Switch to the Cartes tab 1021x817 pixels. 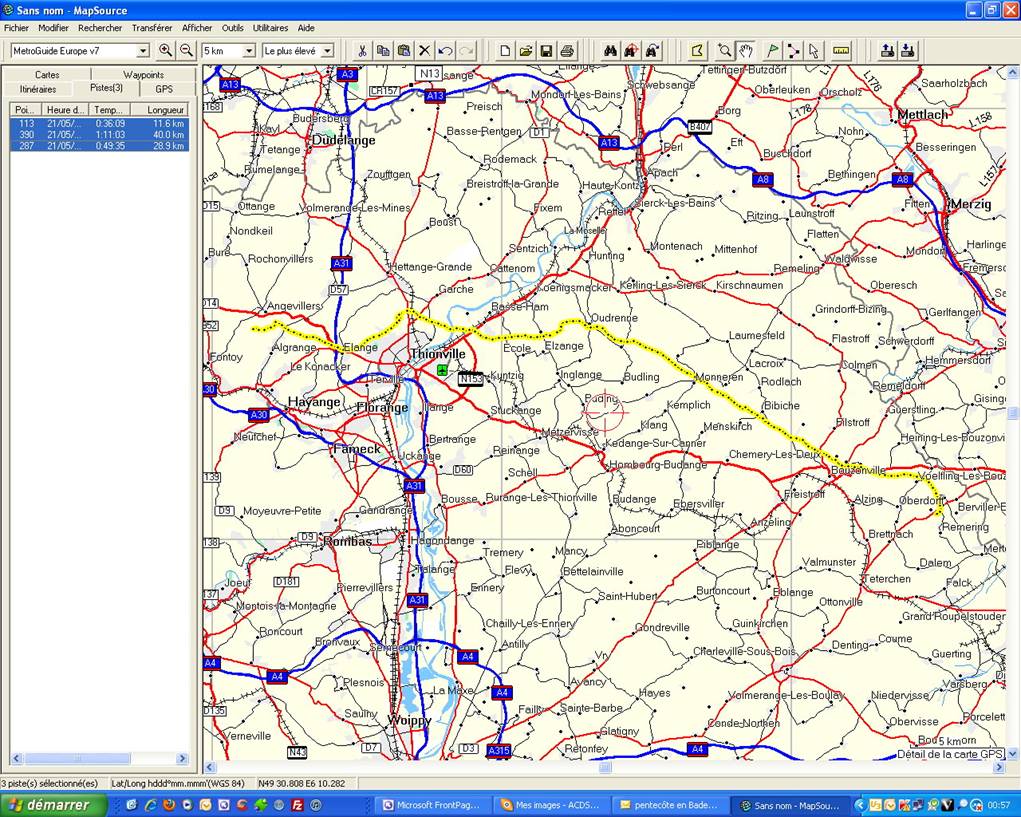(x=47, y=75)
